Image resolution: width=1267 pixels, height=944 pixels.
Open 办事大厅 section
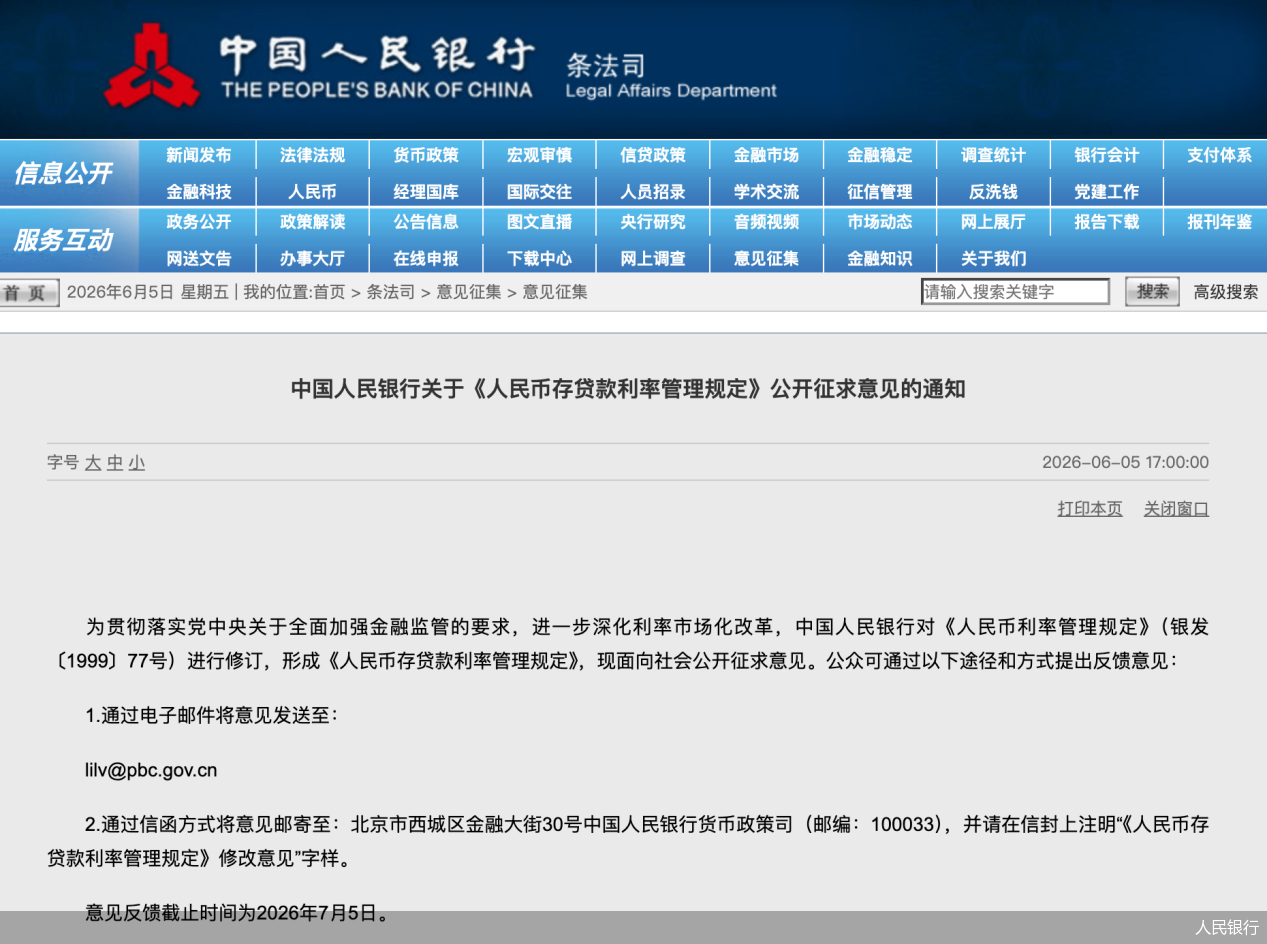click(312, 259)
